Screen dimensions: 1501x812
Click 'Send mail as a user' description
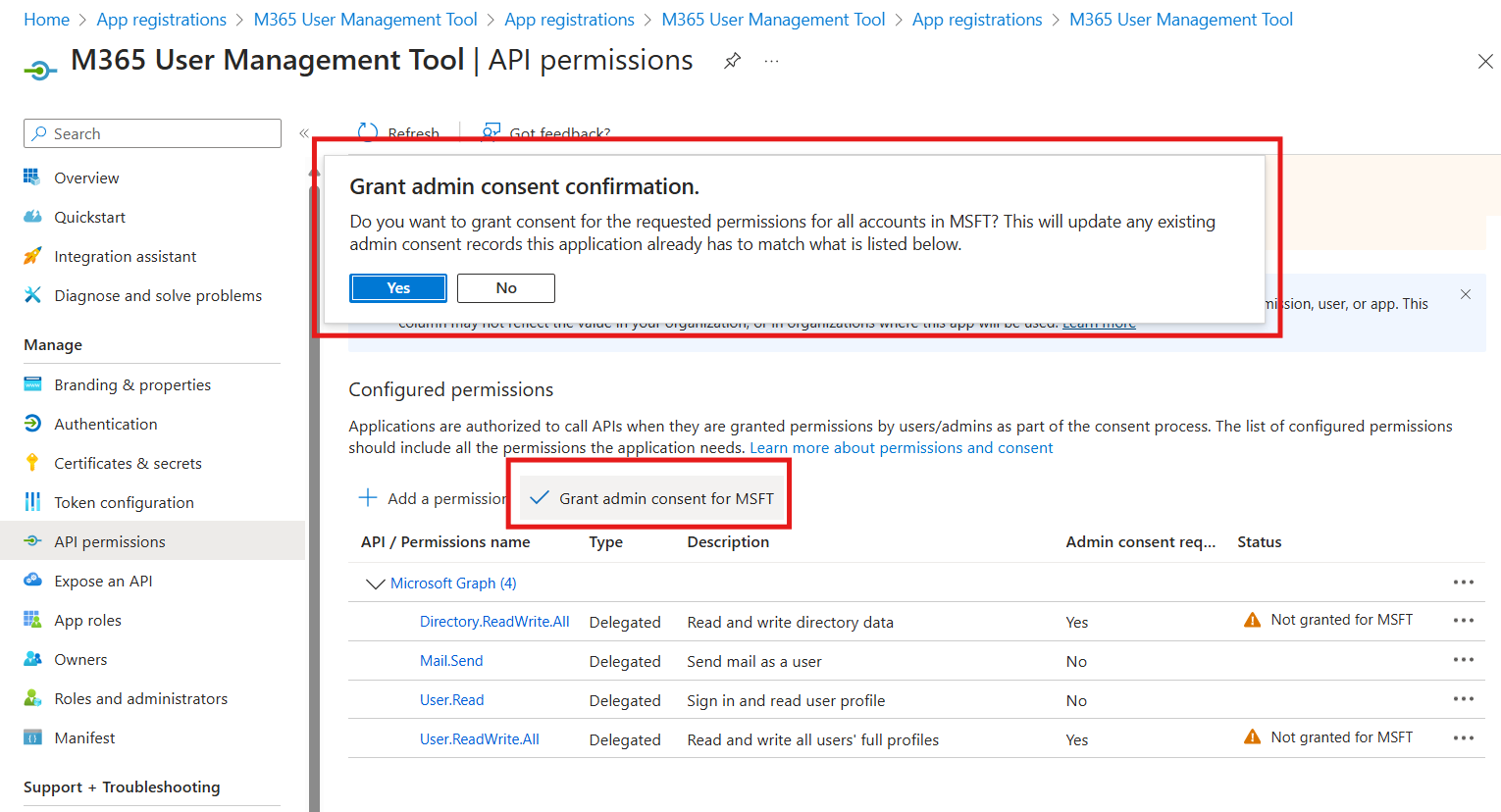(754, 662)
